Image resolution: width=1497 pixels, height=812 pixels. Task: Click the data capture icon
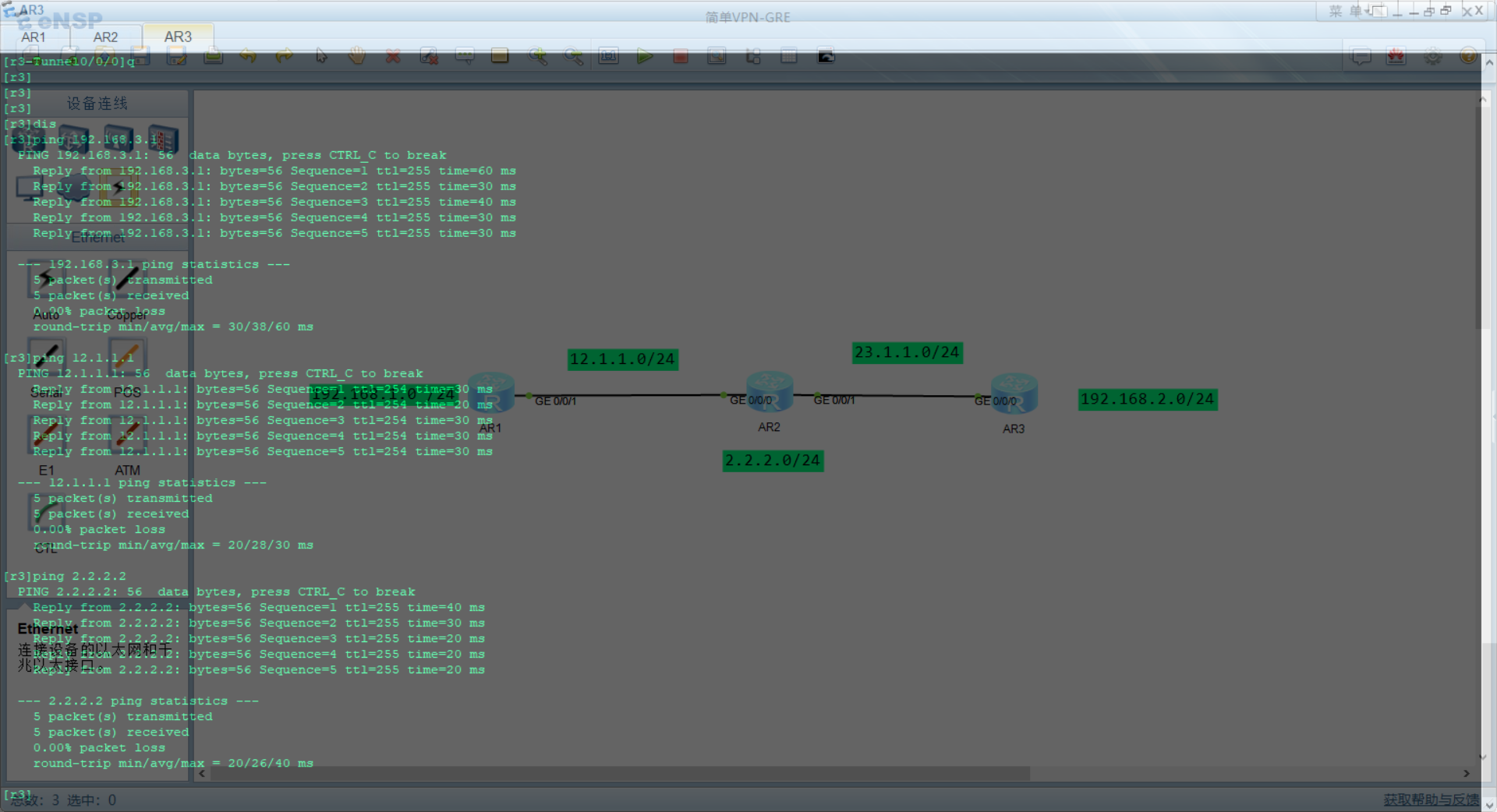(717, 56)
